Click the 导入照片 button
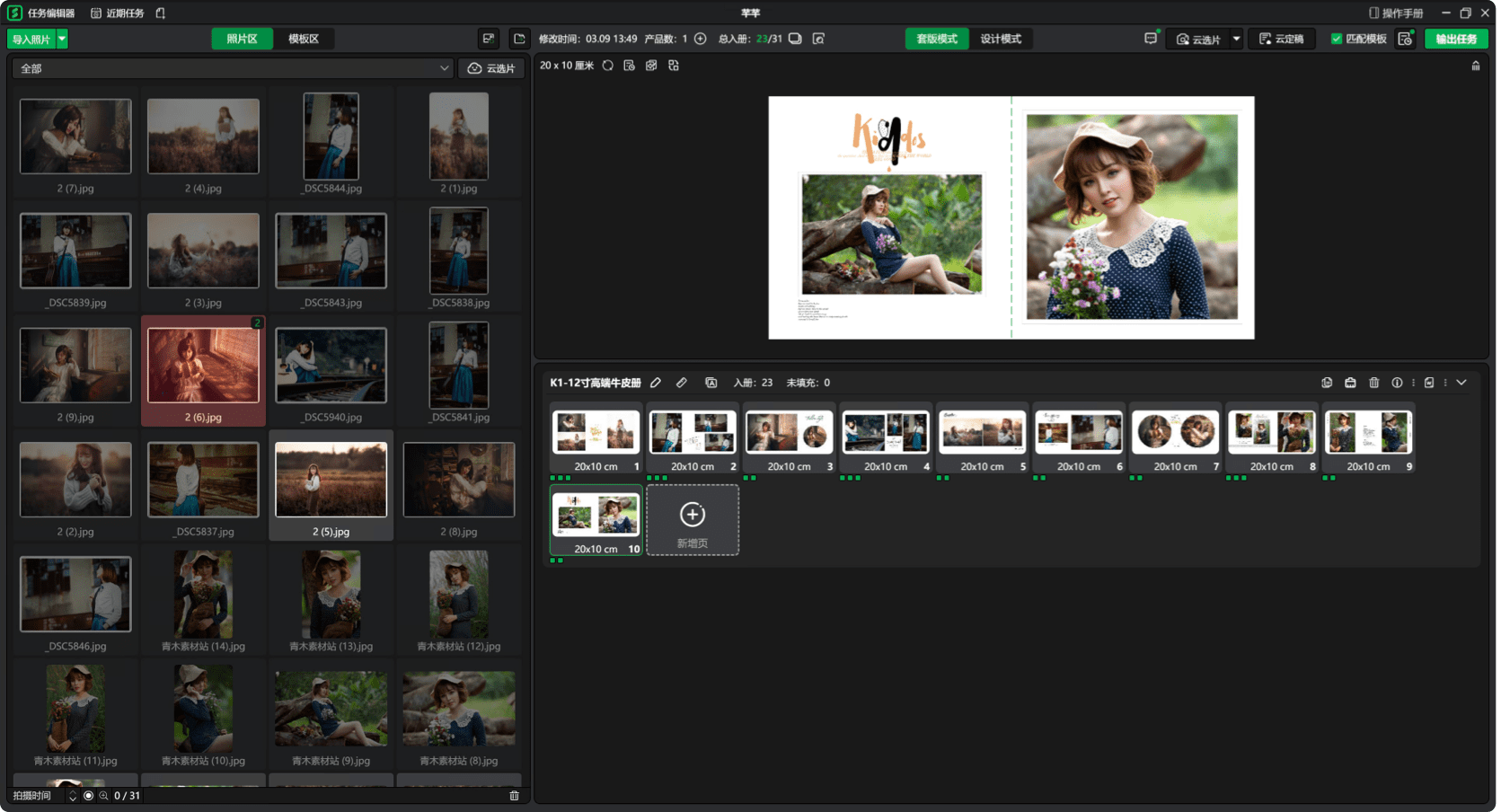Screen dimensions: 1501x812 [31, 39]
